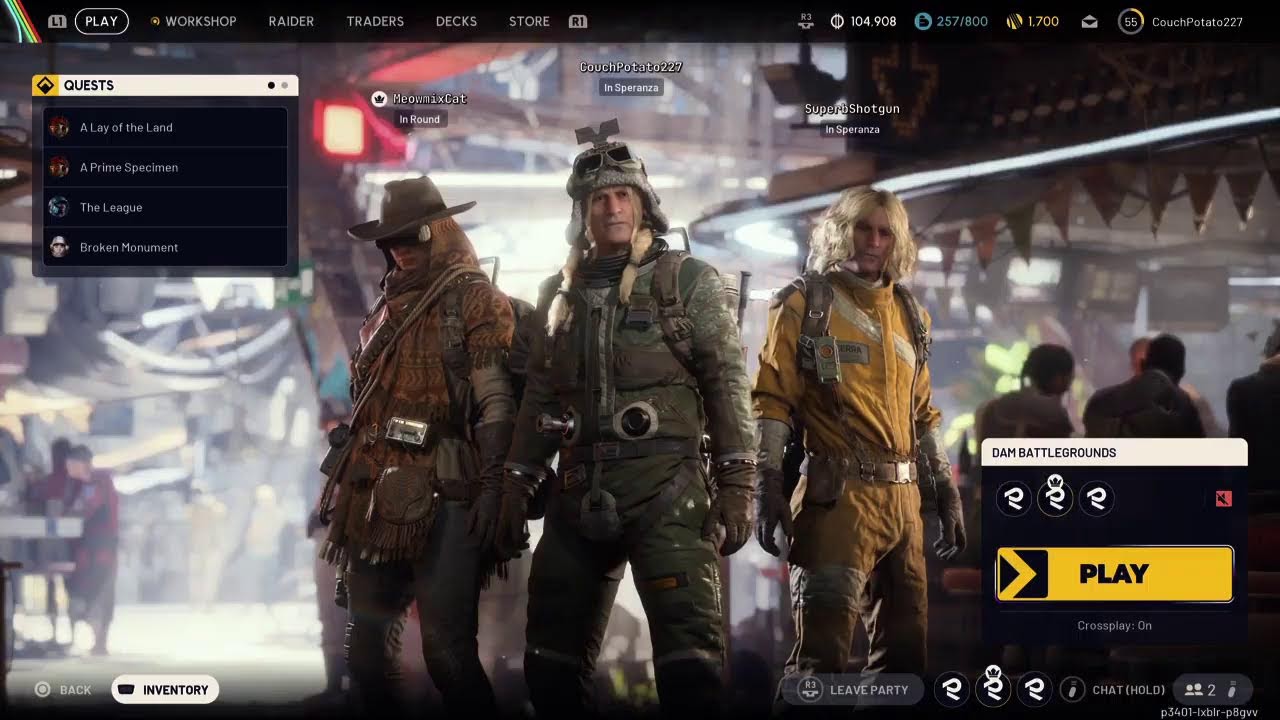
Task: Click trader icon next to The League
Action: pos(59,207)
